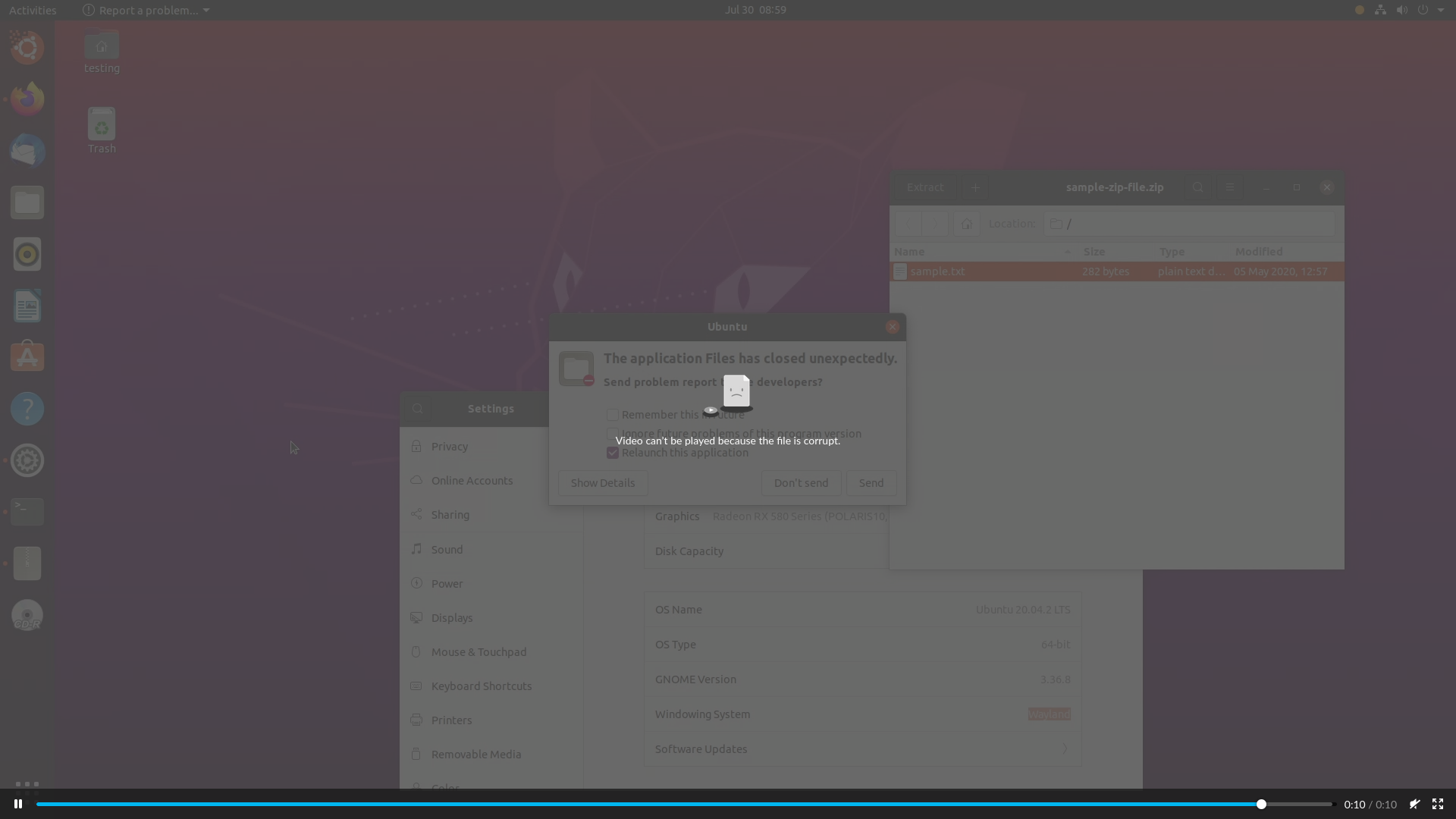Close the Ubuntu crash report dialog
The image size is (1456, 819).
tap(893, 327)
